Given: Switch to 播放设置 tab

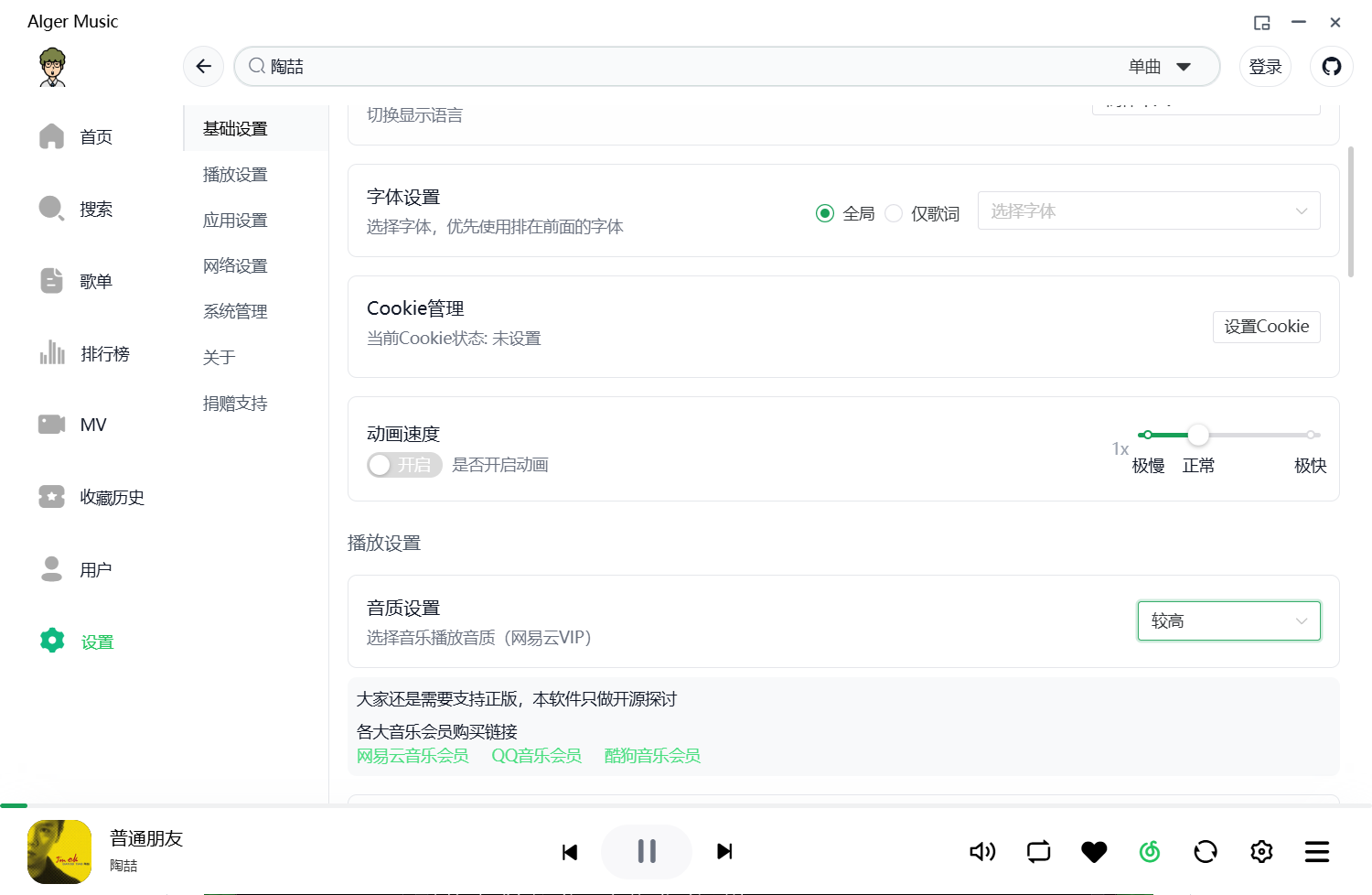Looking at the screenshot, I should (235, 175).
